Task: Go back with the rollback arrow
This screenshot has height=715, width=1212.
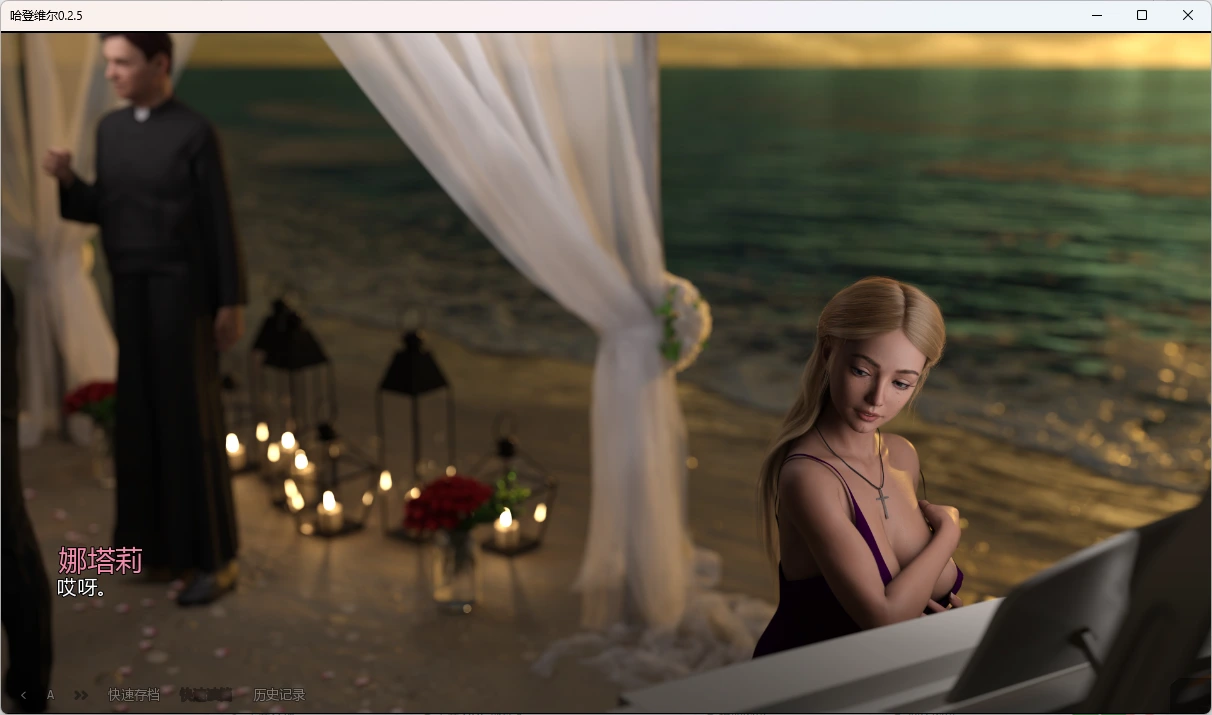Action: (23, 695)
